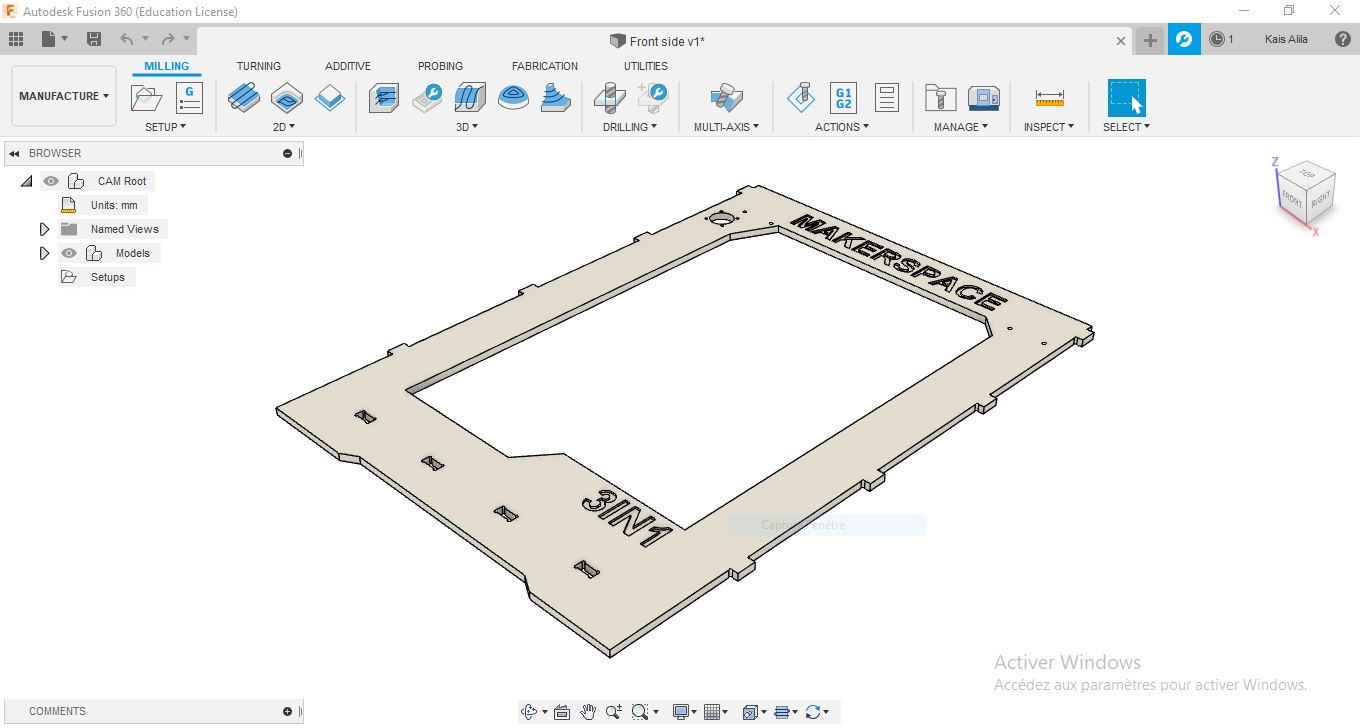The width and height of the screenshot is (1360, 728).
Task: Open Display Settings monitor icon
Action: [682, 712]
